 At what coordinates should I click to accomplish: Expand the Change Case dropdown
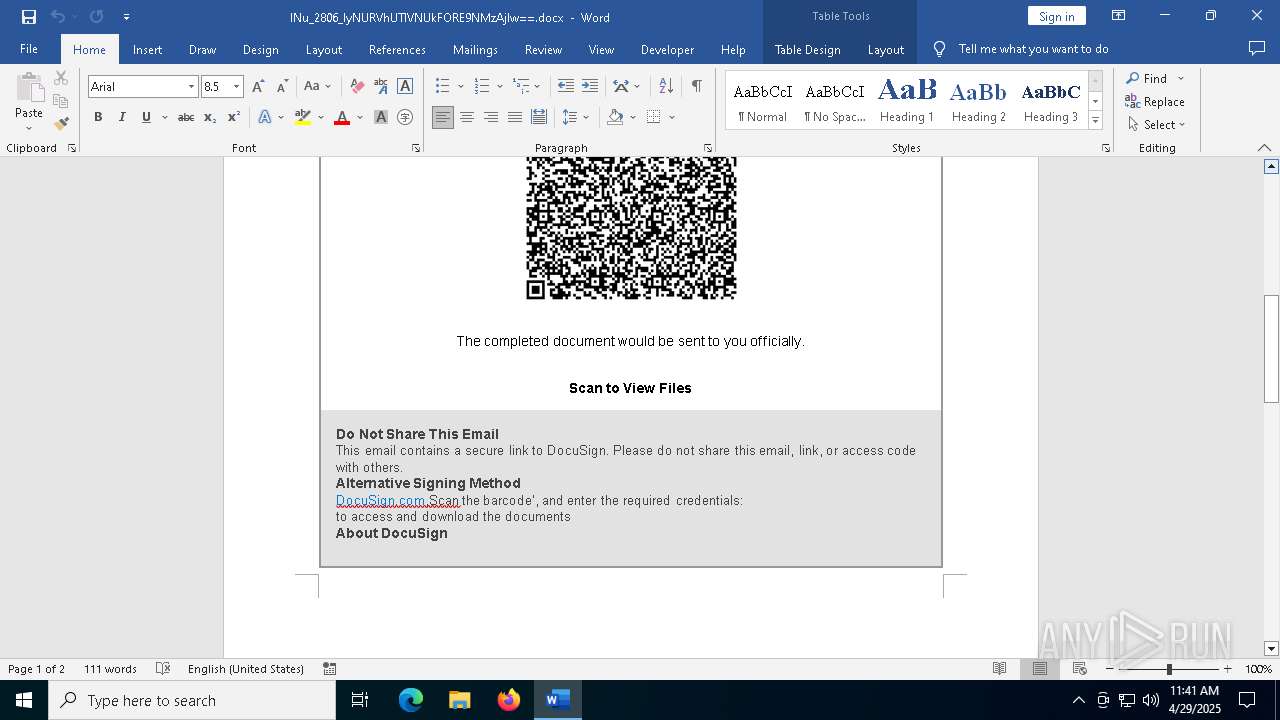click(x=328, y=87)
